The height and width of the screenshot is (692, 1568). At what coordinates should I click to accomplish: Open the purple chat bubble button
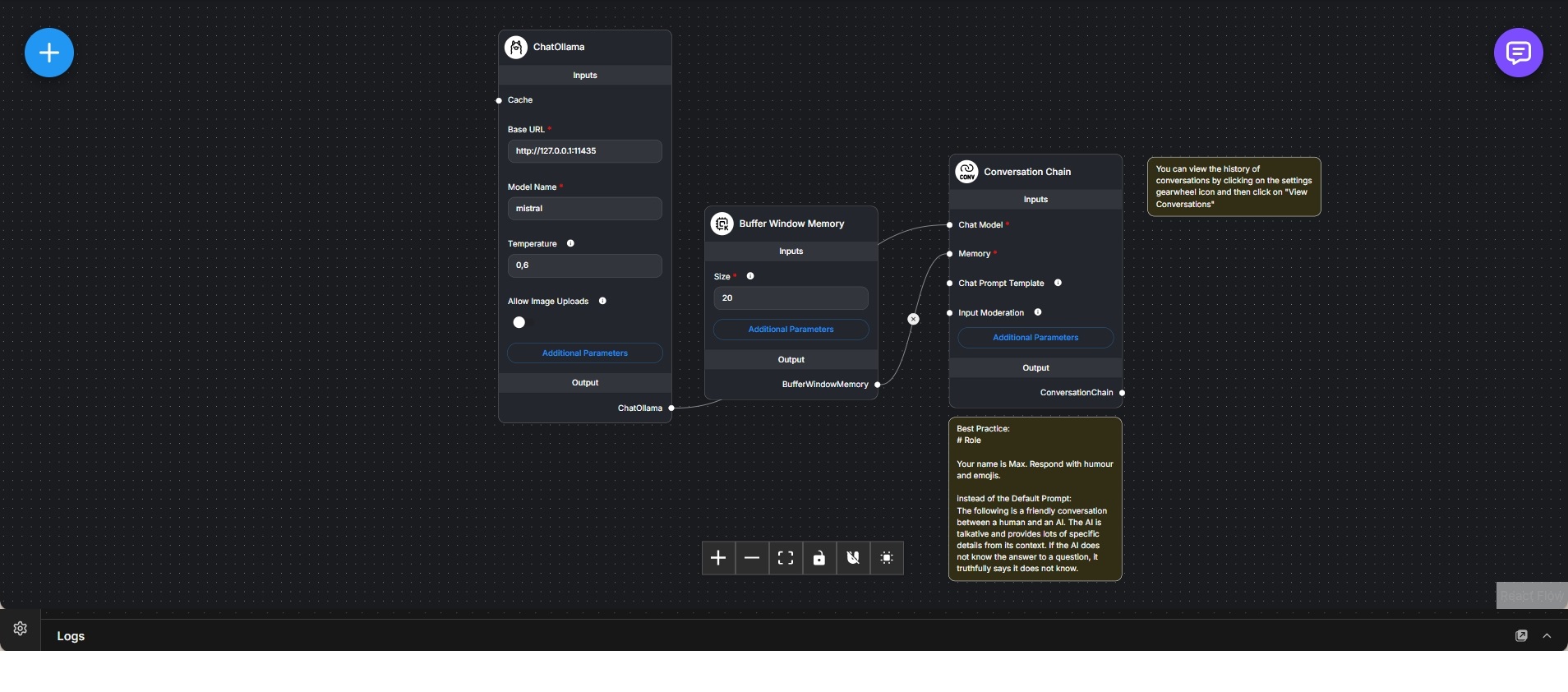point(1518,53)
